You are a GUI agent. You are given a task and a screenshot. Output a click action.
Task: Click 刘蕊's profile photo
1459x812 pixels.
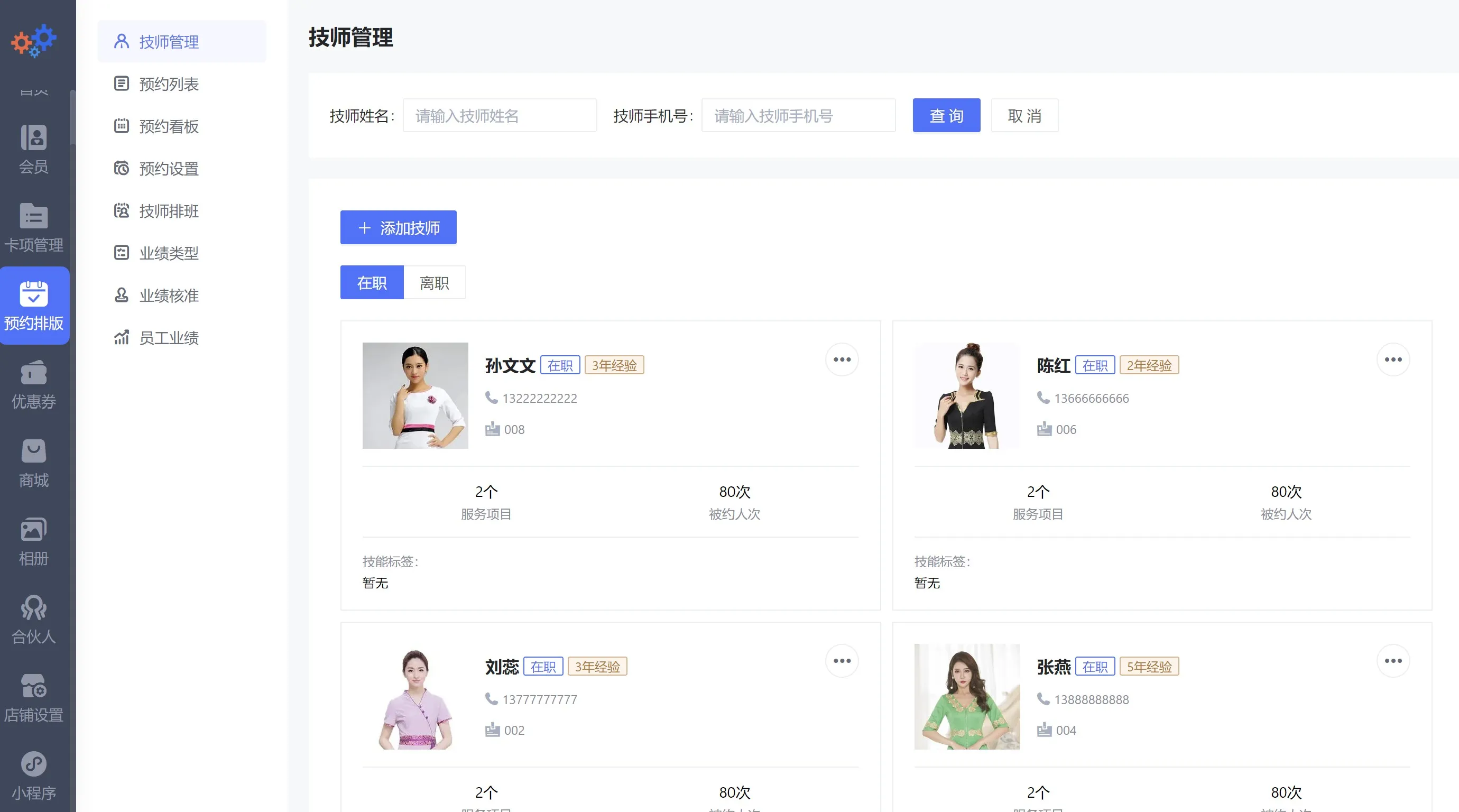point(415,697)
